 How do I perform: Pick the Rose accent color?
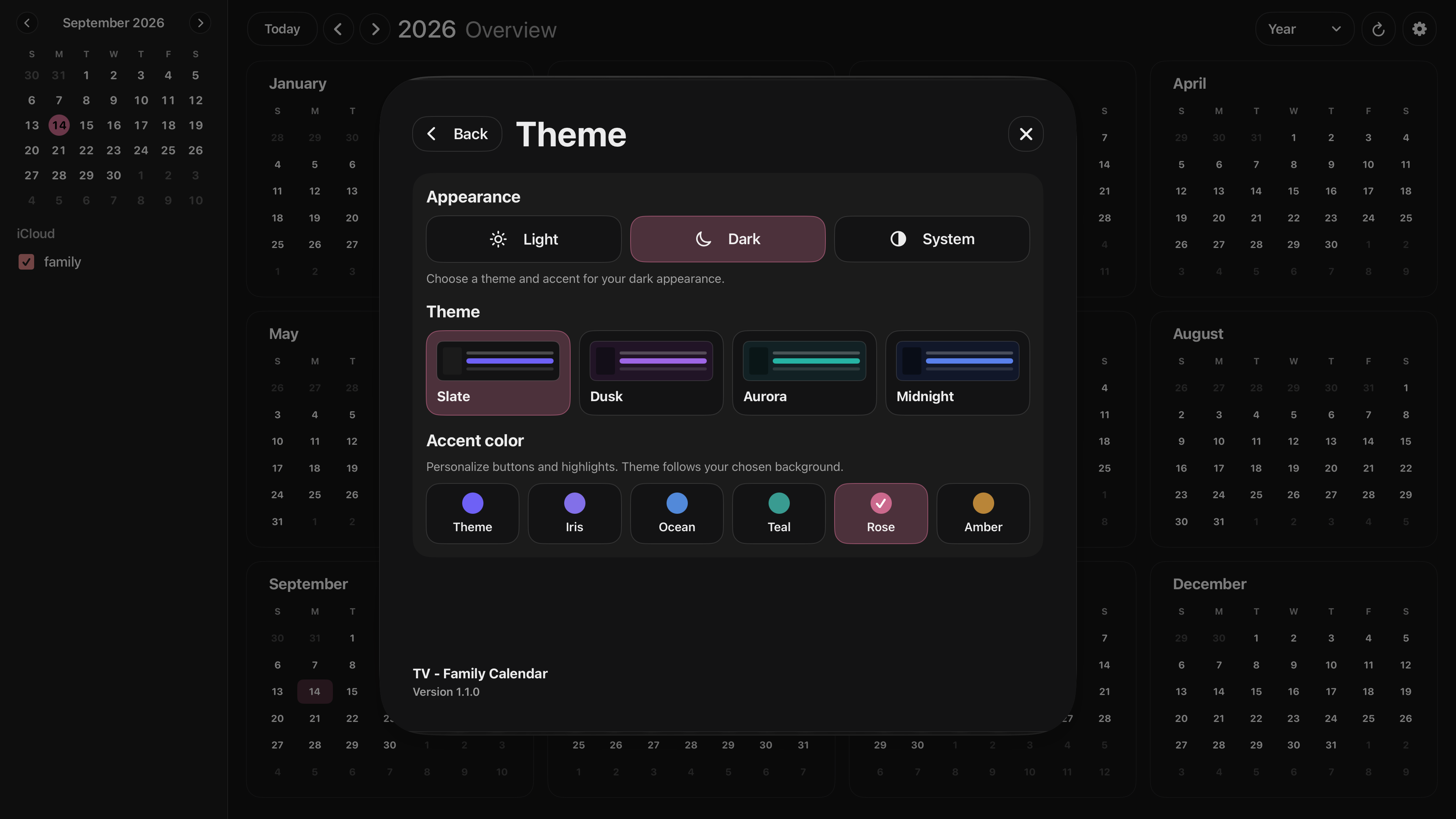880,513
